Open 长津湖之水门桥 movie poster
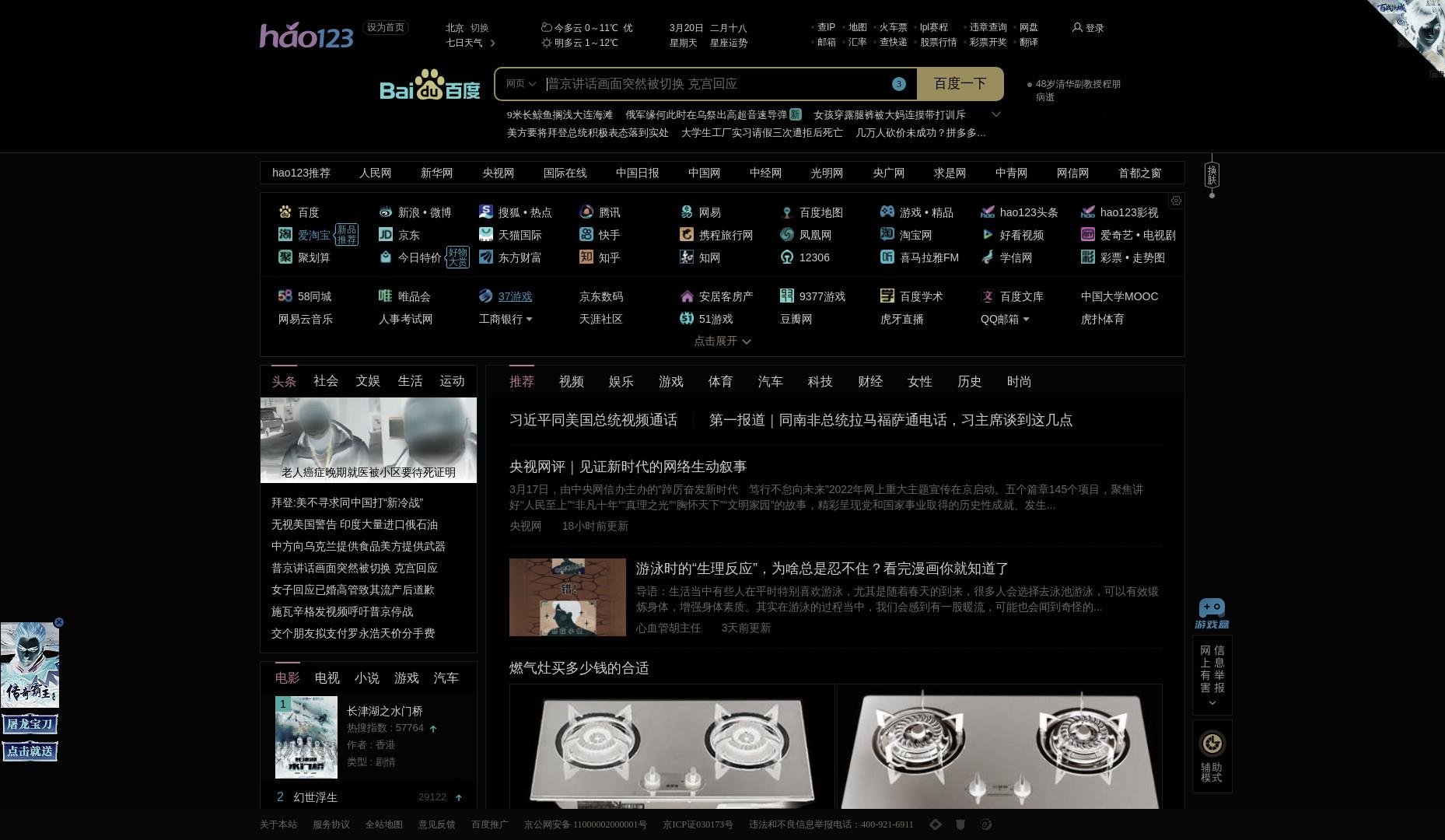Screen dimensions: 1445x840 pos(306,737)
